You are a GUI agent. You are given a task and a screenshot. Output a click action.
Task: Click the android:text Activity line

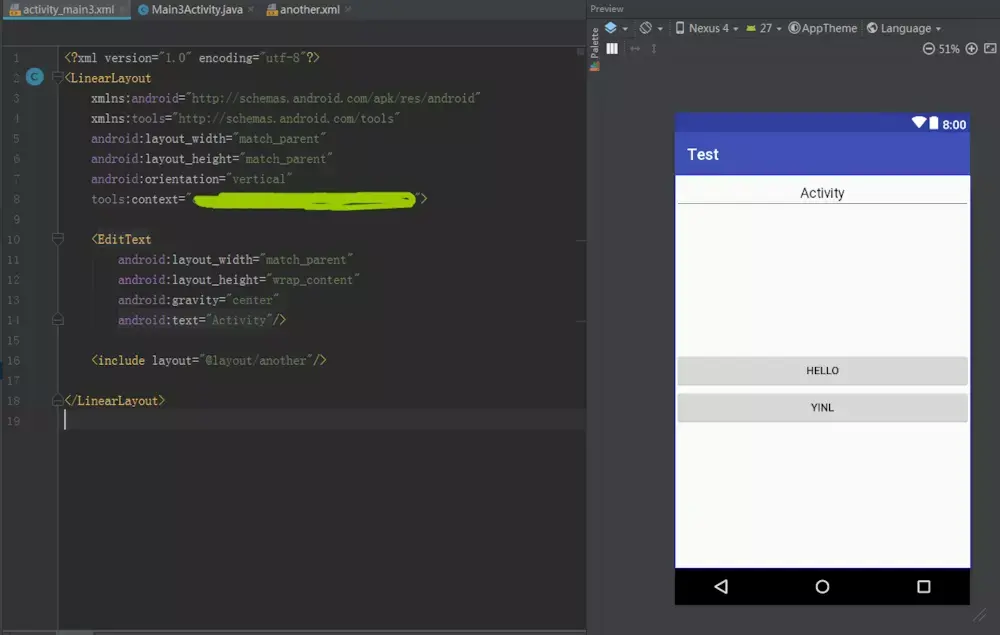pyautogui.click(x=202, y=320)
